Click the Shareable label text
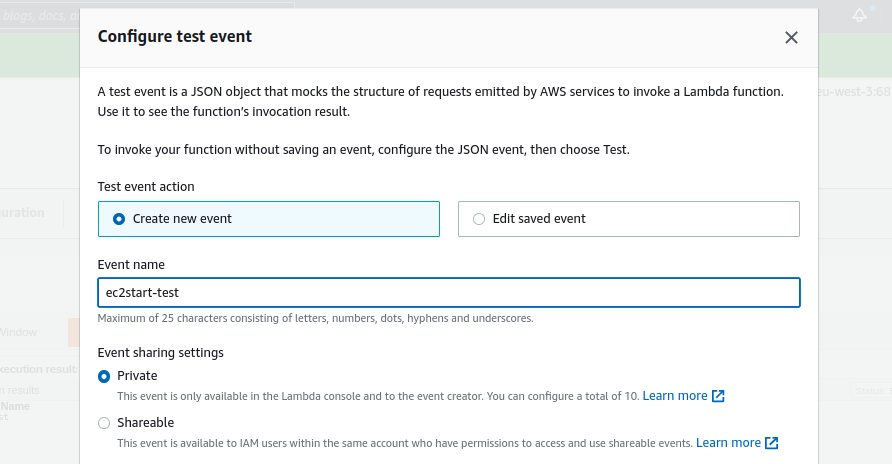 click(x=146, y=422)
